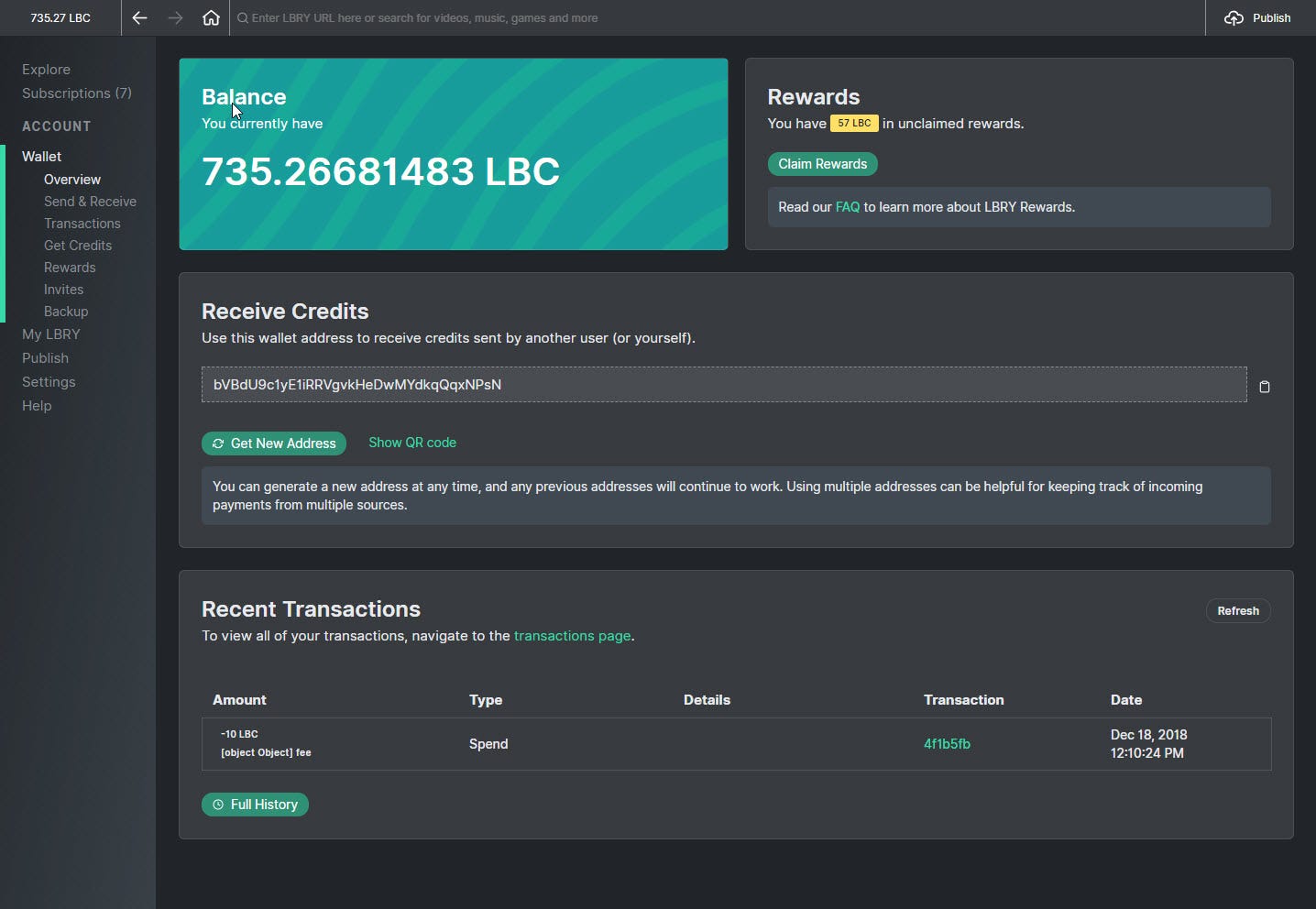Screen dimensions: 1316x909
Task: Open Explore in the sidebar
Action: [x=46, y=70]
